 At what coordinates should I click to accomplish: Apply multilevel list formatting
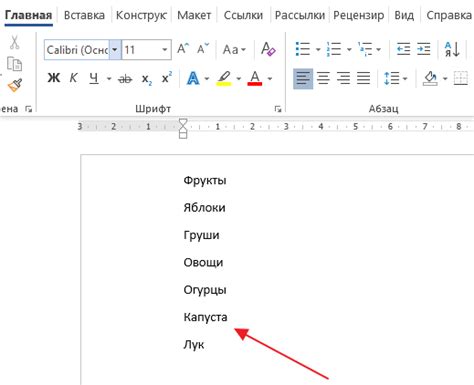click(365, 49)
